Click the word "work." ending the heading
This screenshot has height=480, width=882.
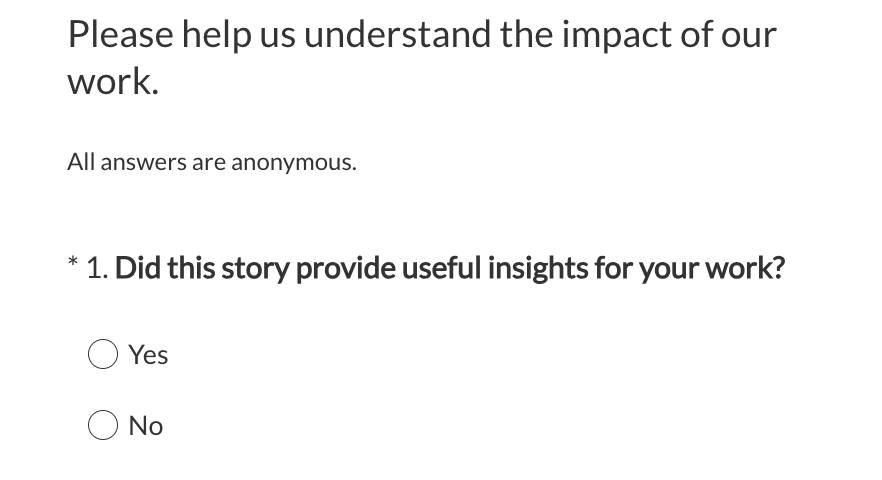[113, 82]
